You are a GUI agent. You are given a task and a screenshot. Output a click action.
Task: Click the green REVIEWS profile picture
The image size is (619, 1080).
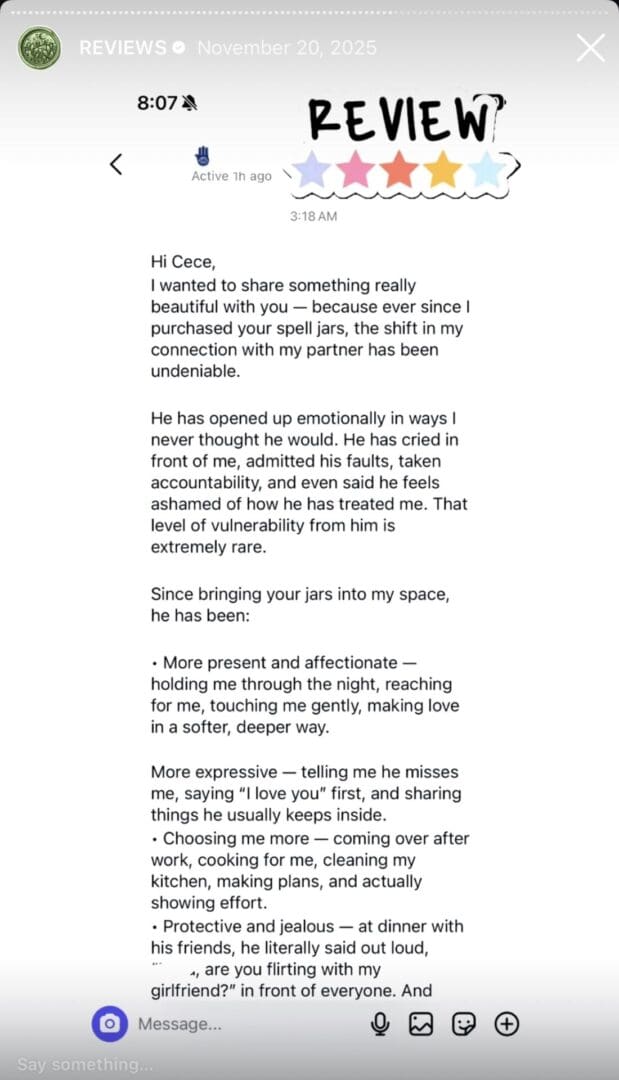(39, 48)
